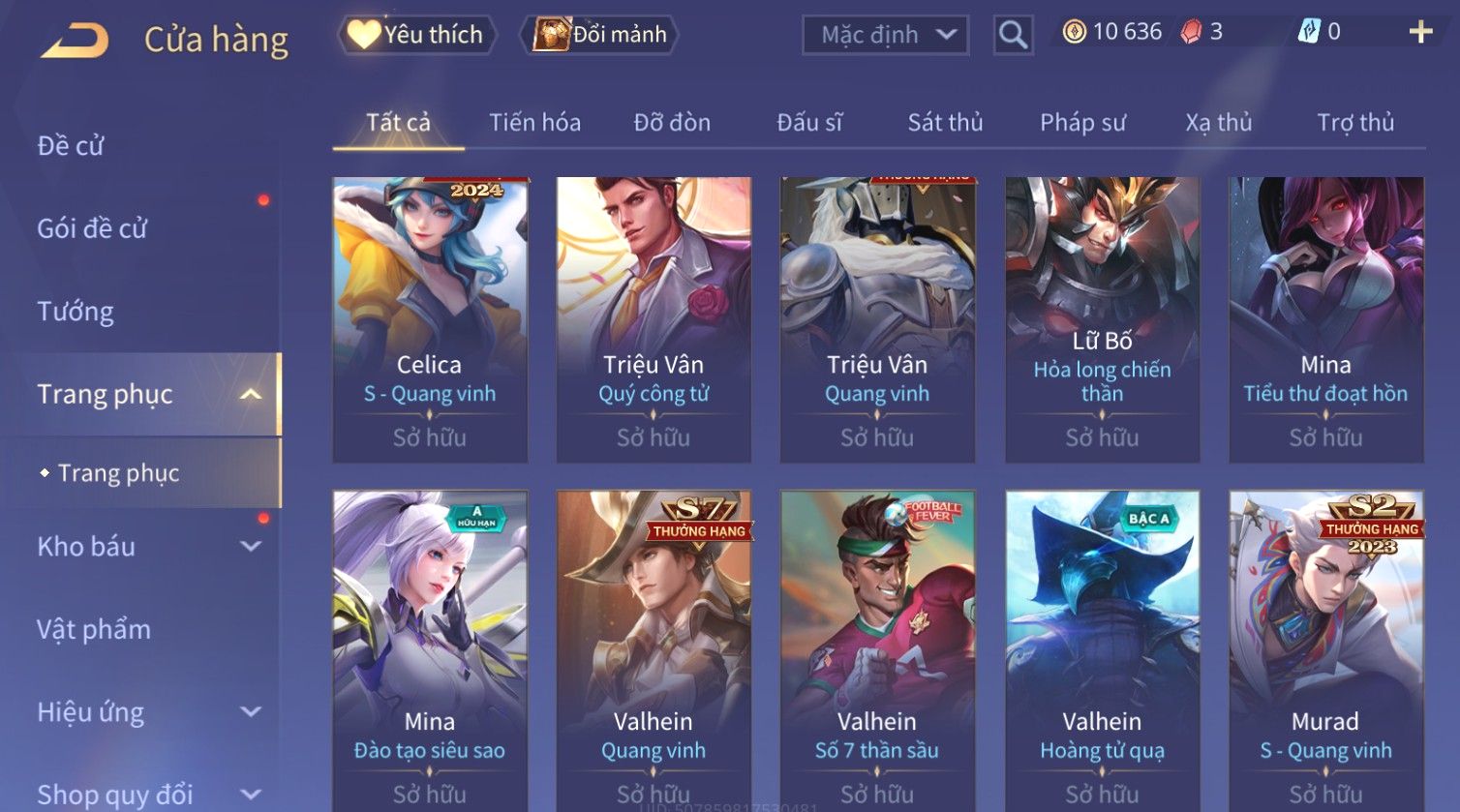Image resolution: width=1460 pixels, height=812 pixels.
Task: Click the red gem currency icon
Action: [1191, 32]
